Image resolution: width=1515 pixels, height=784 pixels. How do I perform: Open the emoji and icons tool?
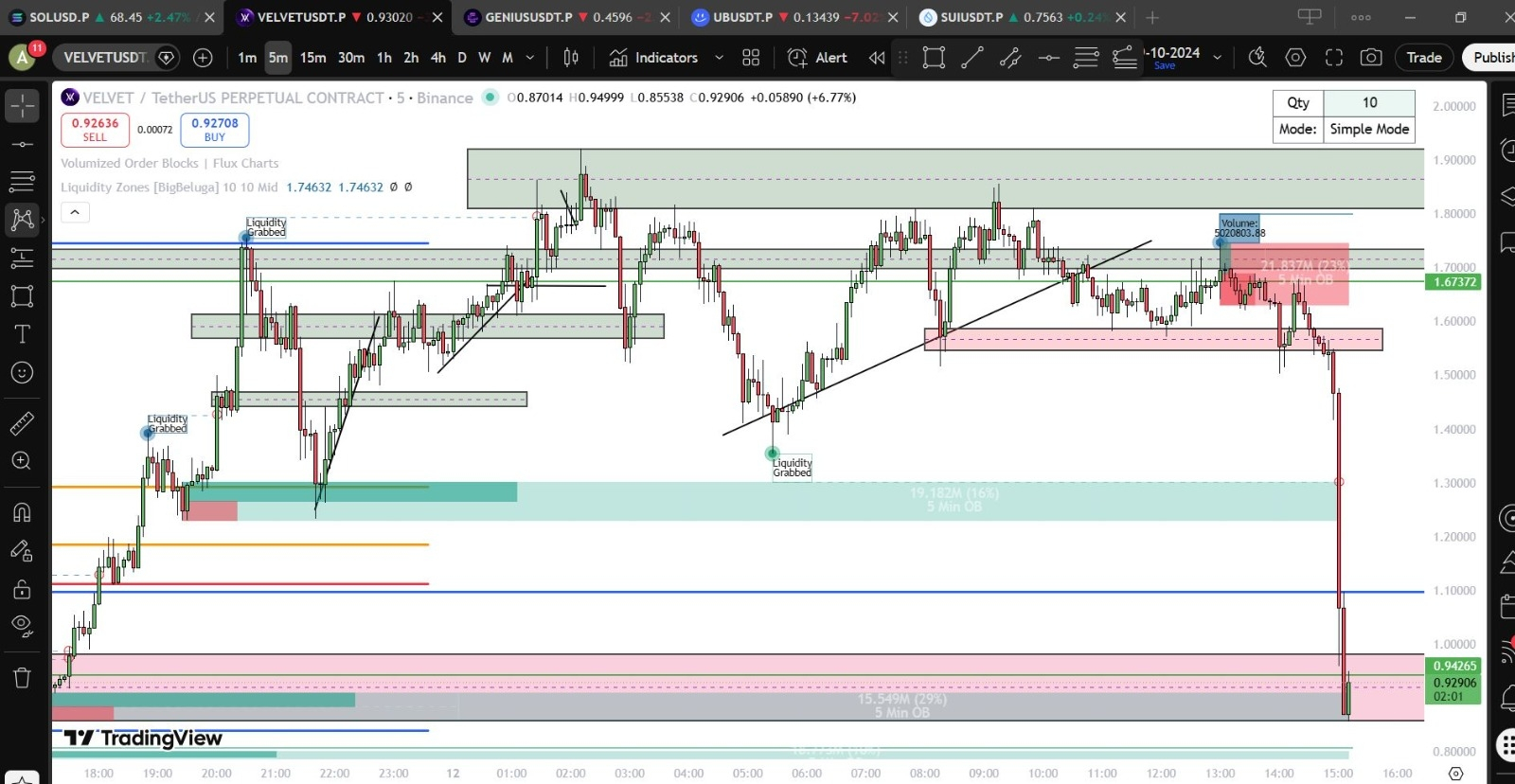pos(22,373)
